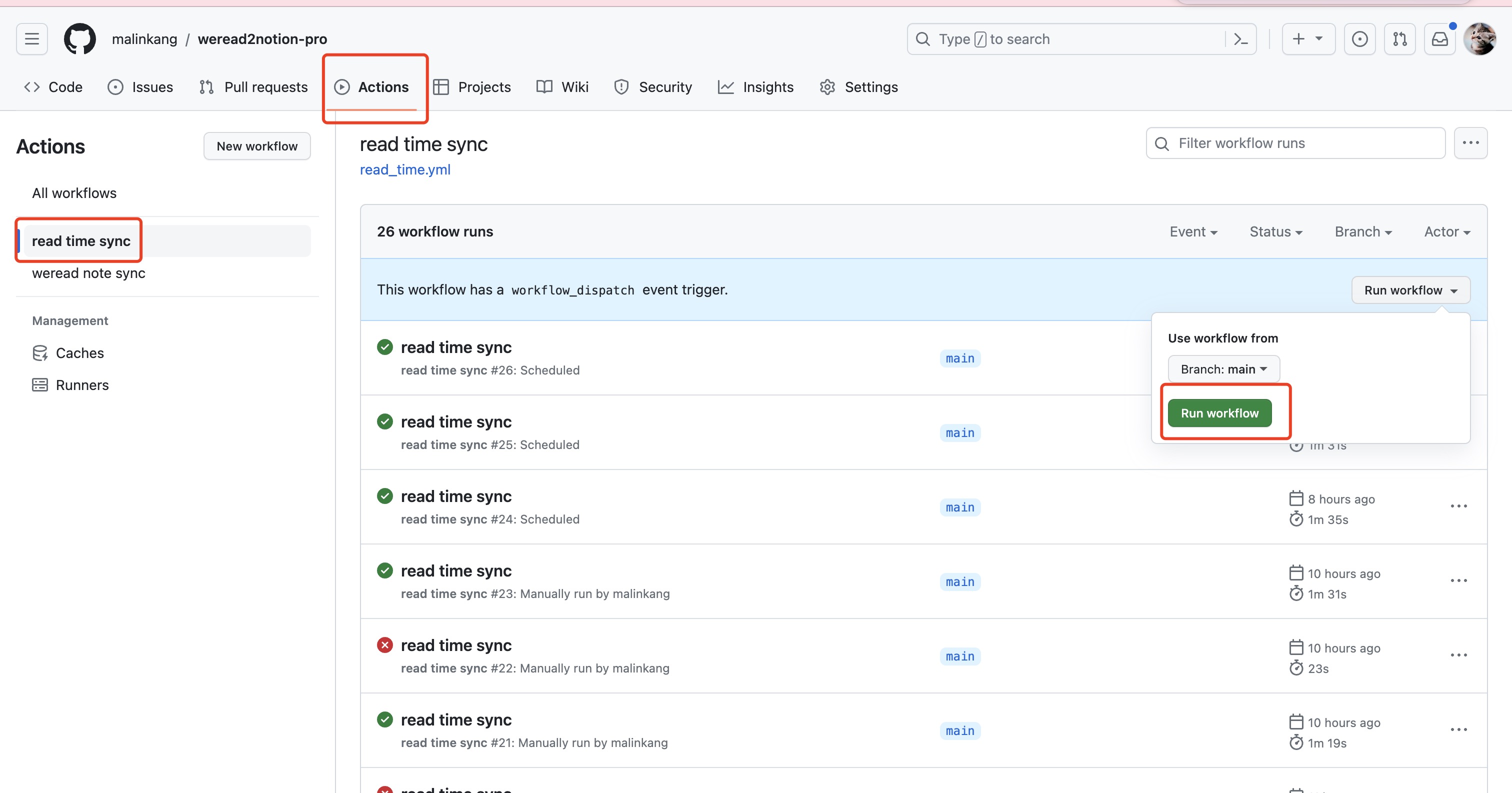The image size is (1512, 793).
Task: Open pull requests icon in header
Action: (1399, 39)
